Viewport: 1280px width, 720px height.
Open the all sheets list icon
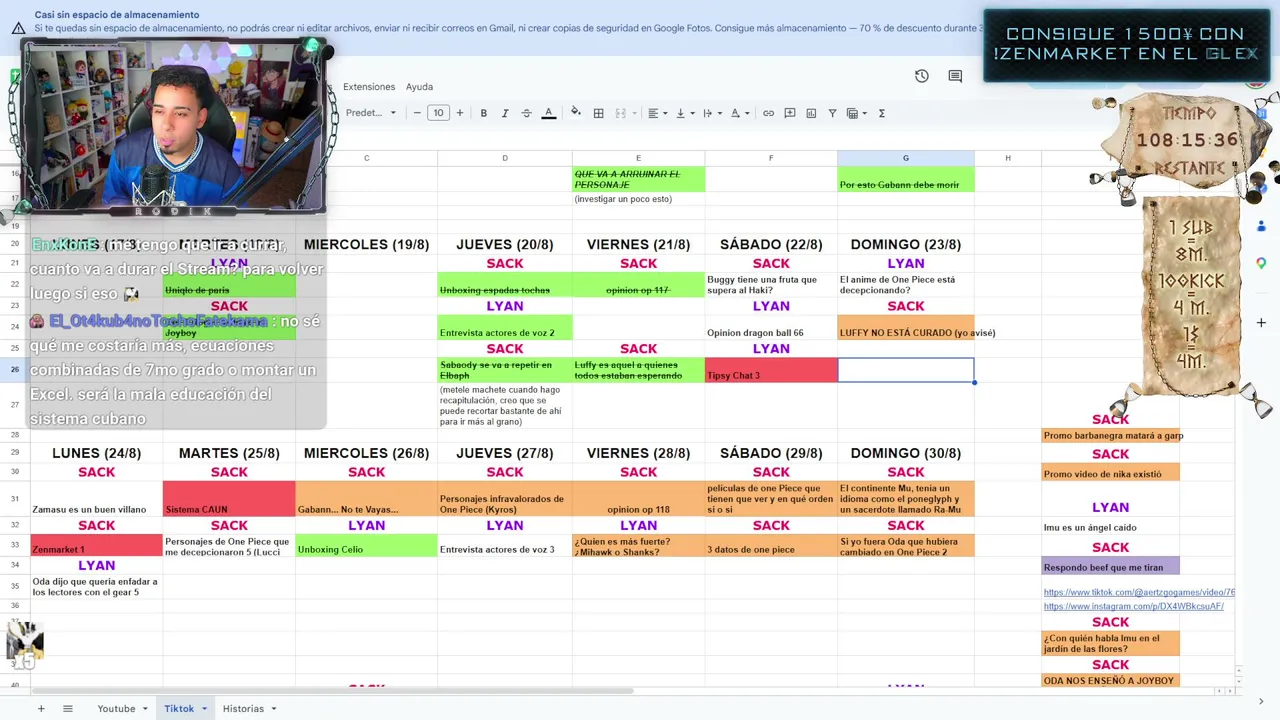coord(68,708)
